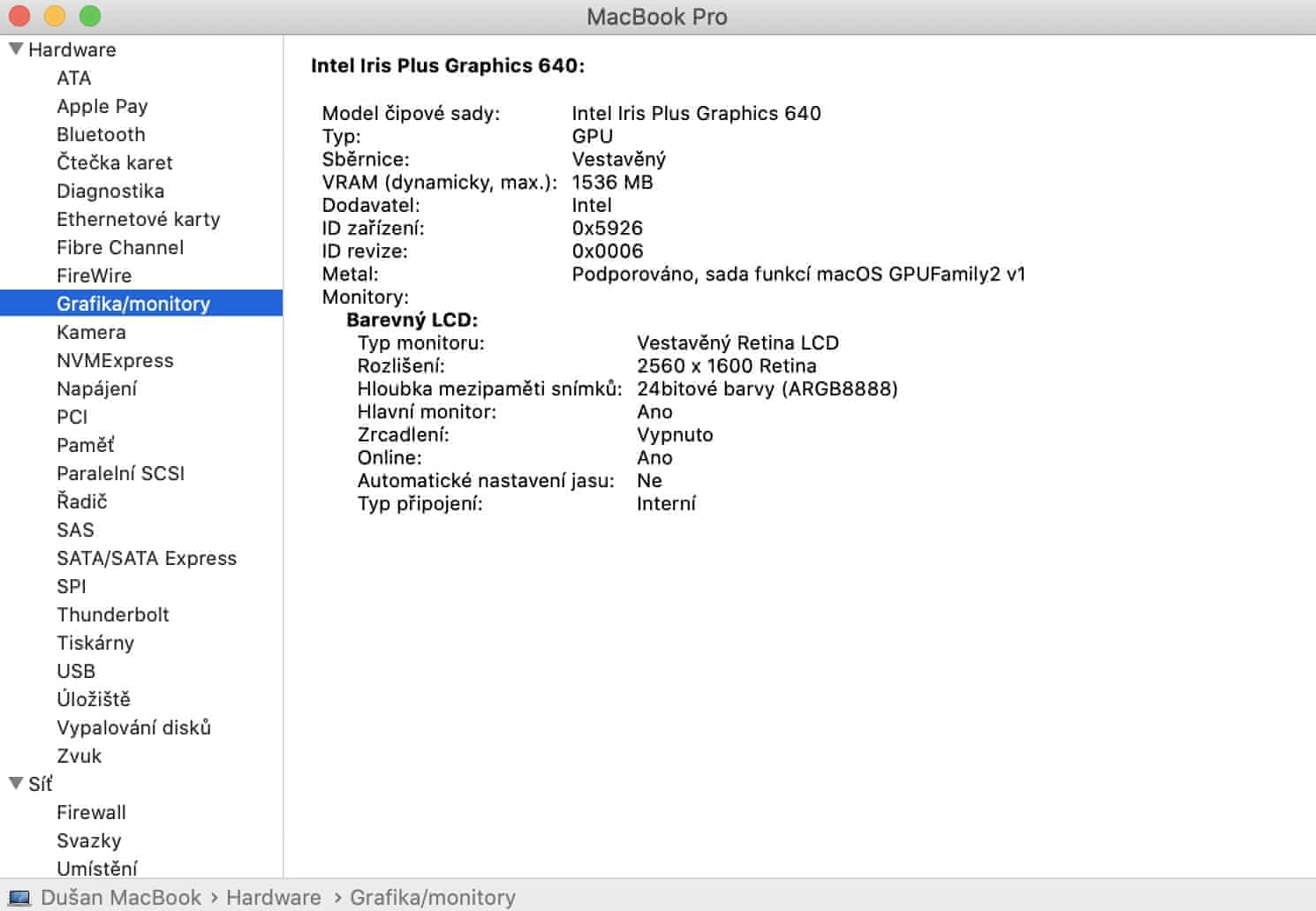
Task: Click the MacBook Pro window title
Action: 657,17
